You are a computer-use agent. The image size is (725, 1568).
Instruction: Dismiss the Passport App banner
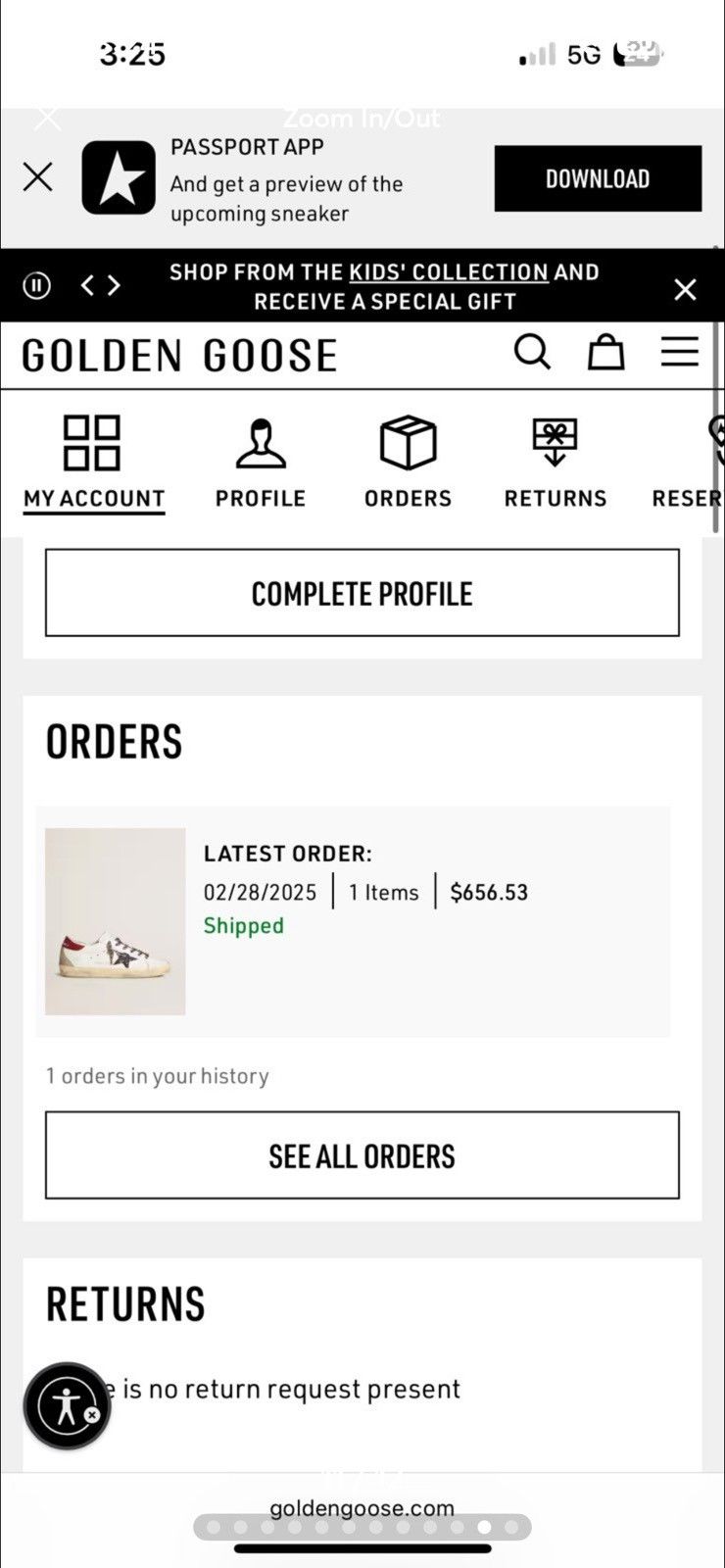[x=38, y=177]
